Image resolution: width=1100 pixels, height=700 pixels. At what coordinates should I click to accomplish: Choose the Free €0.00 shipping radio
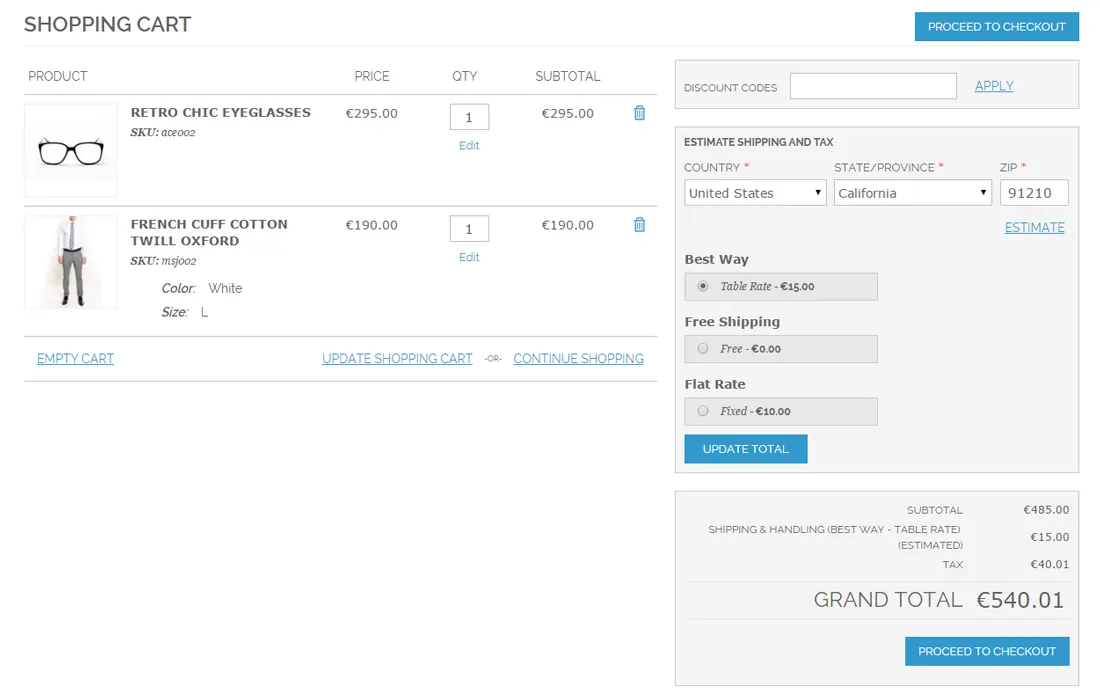click(703, 349)
